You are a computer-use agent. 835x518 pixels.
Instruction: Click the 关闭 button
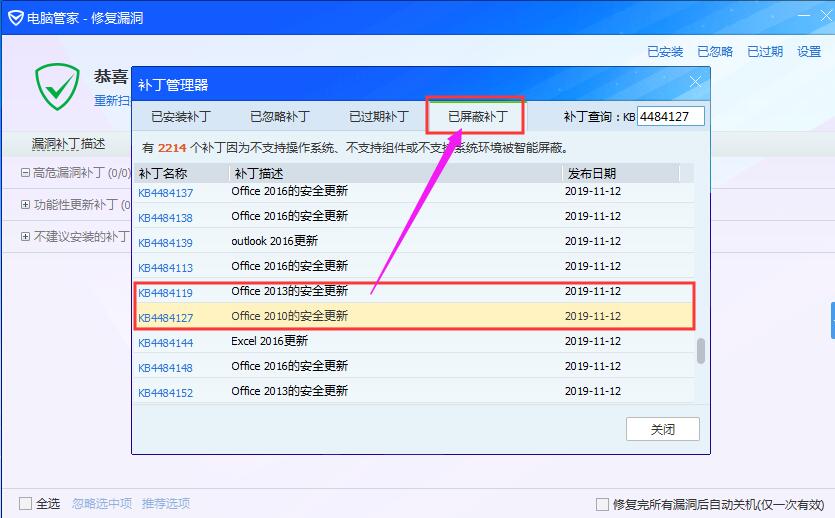[662, 429]
